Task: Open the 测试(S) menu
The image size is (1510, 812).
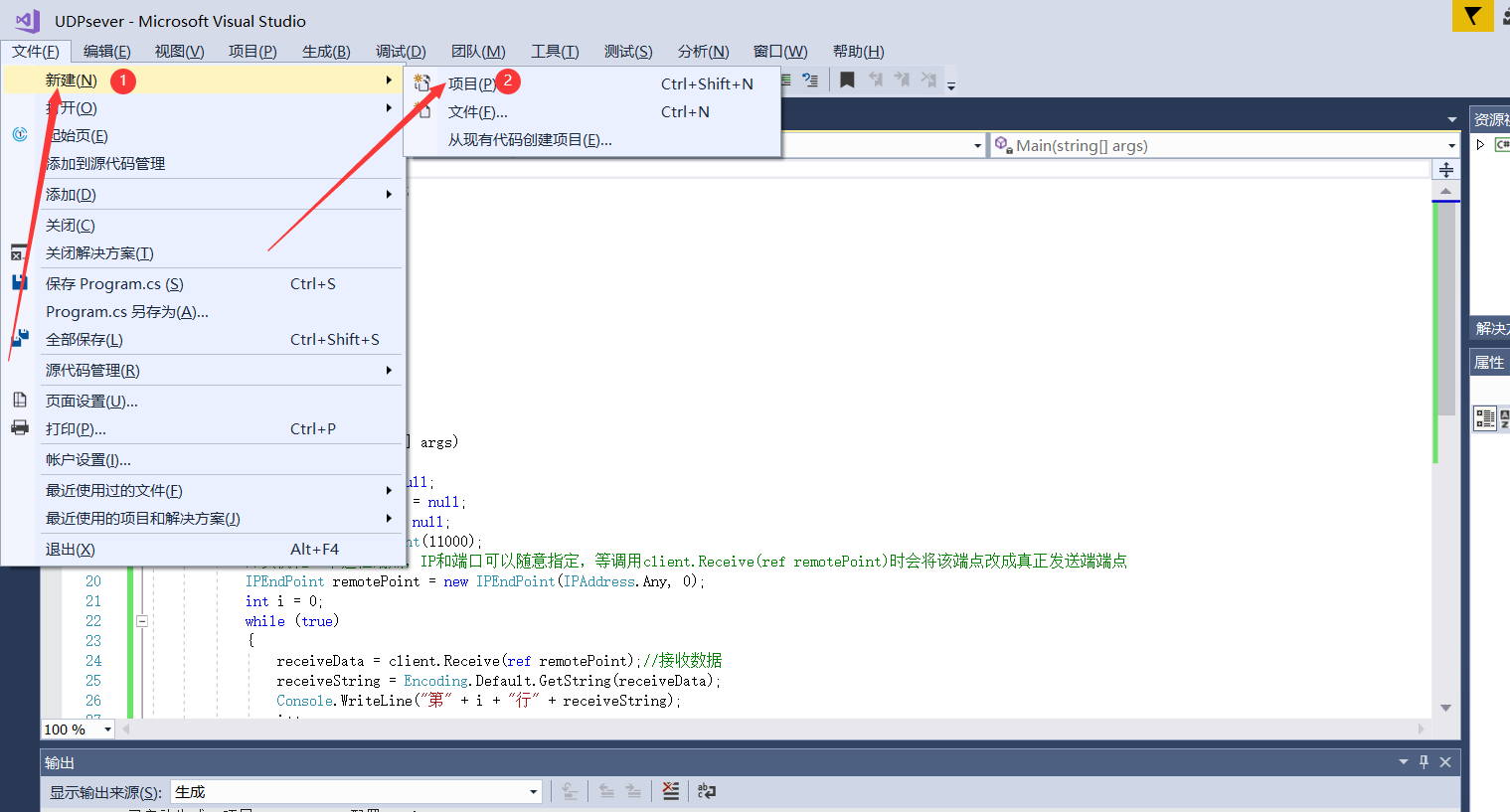Action: [x=628, y=51]
